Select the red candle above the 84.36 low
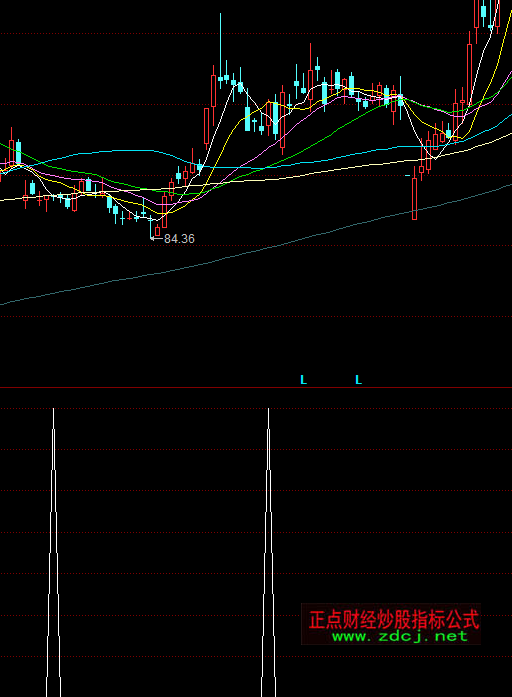512x697 pixels. tap(157, 231)
